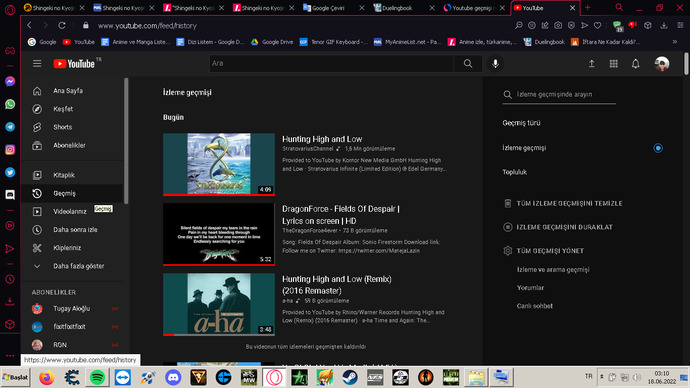This screenshot has height=388, width=690.
Task: Open Abonelikler in sidebar
Action: point(73,145)
